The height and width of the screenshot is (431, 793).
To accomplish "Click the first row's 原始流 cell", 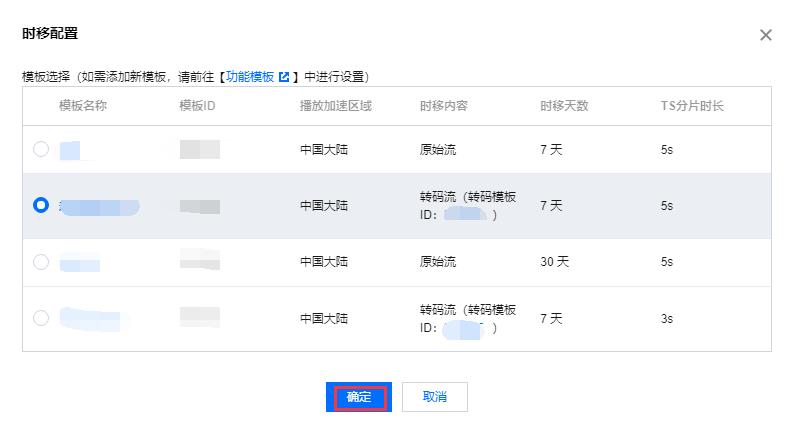I will tap(437, 150).
